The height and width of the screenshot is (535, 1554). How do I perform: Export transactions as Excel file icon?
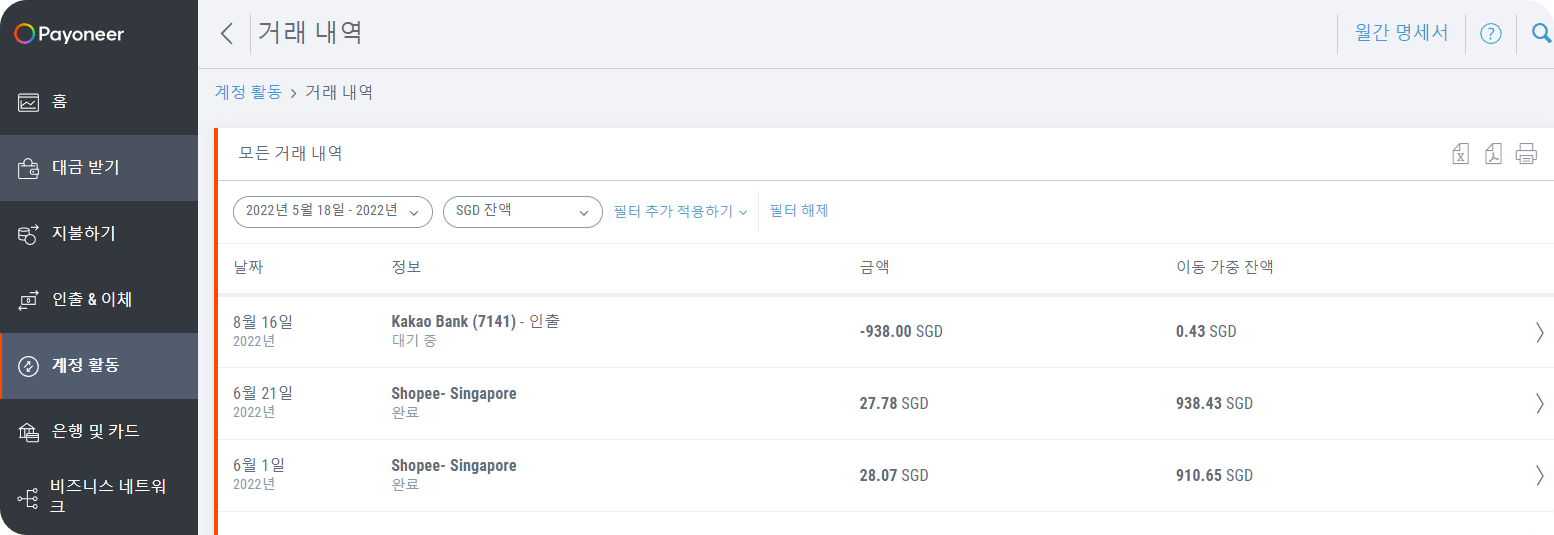(x=1461, y=153)
